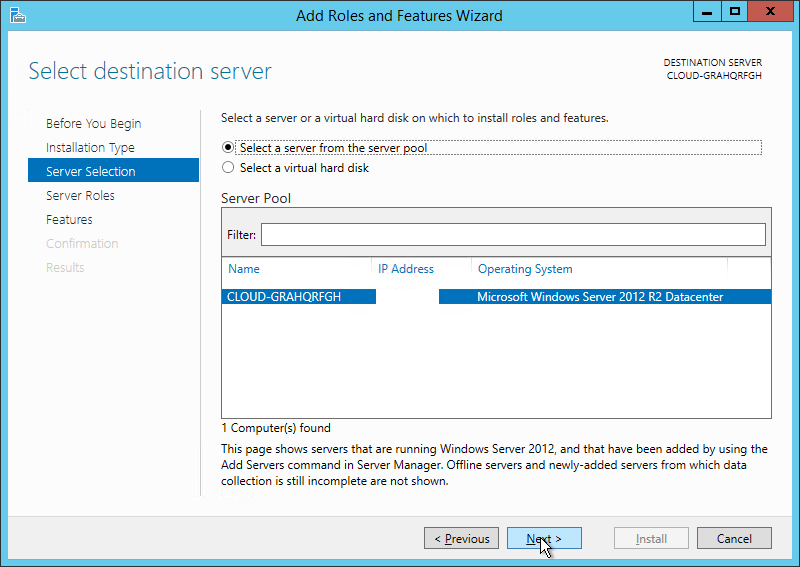This screenshot has width=800, height=567.
Task: Click the Server Pool heading
Action: click(x=256, y=198)
